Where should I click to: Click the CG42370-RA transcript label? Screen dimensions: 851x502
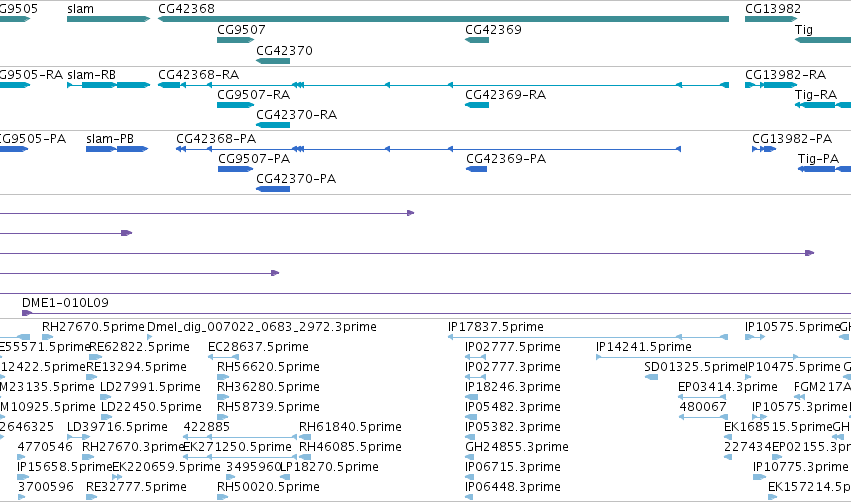coord(296,115)
